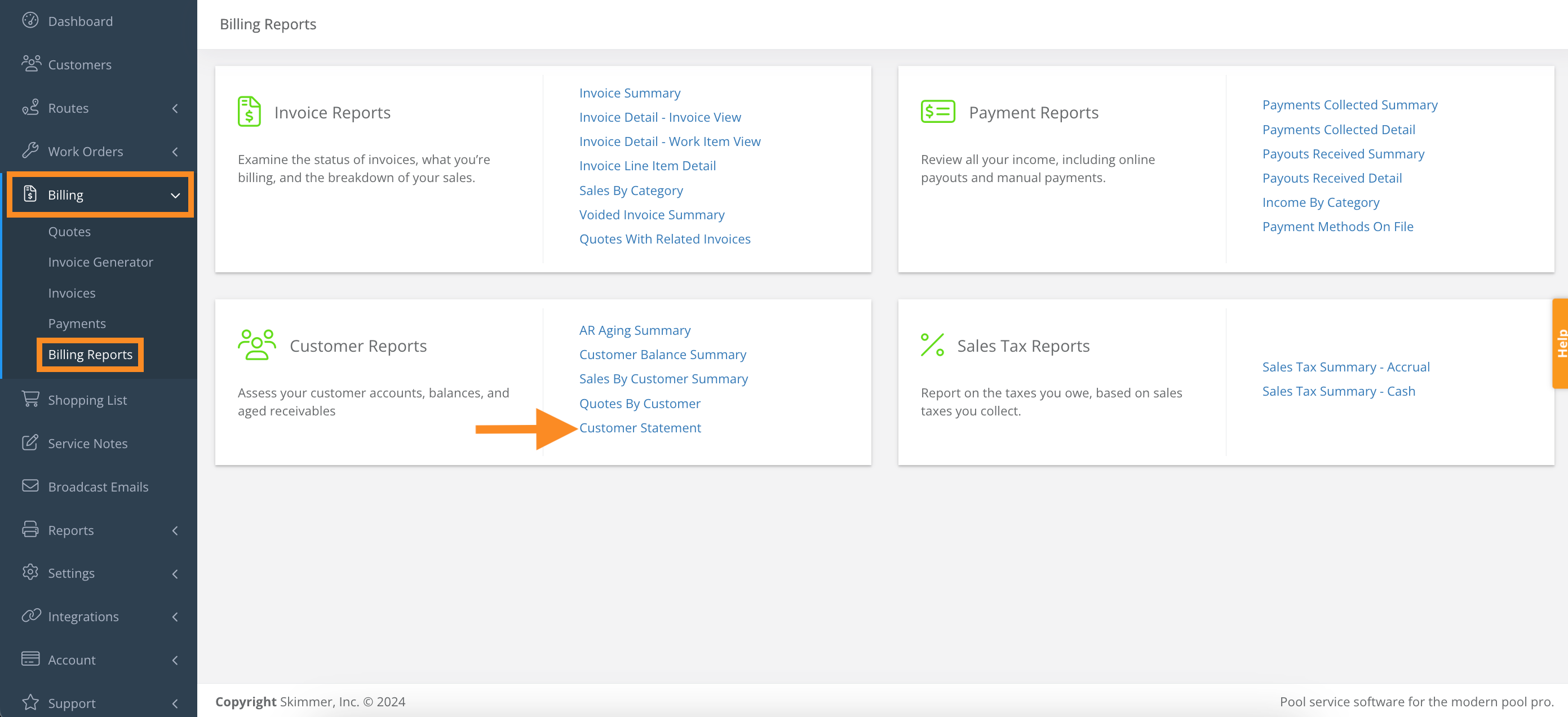Click the Support star icon
The height and width of the screenshot is (717, 1568).
(30, 702)
